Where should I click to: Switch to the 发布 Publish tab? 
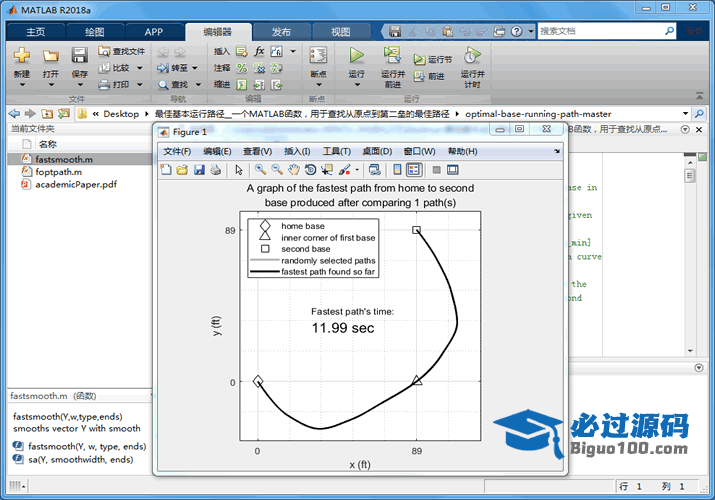pyautogui.click(x=281, y=32)
